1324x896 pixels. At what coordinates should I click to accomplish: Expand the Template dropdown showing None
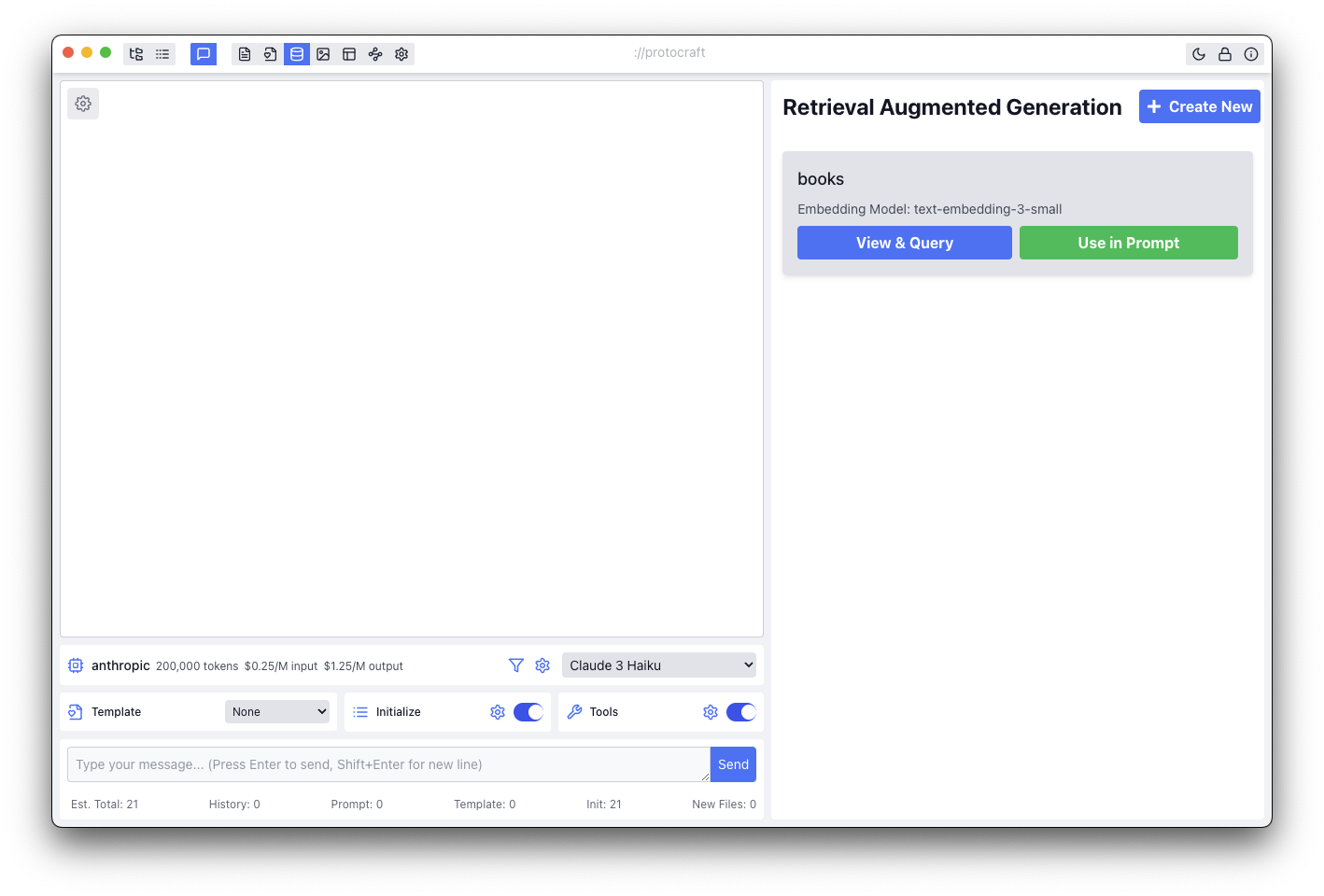(277, 712)
